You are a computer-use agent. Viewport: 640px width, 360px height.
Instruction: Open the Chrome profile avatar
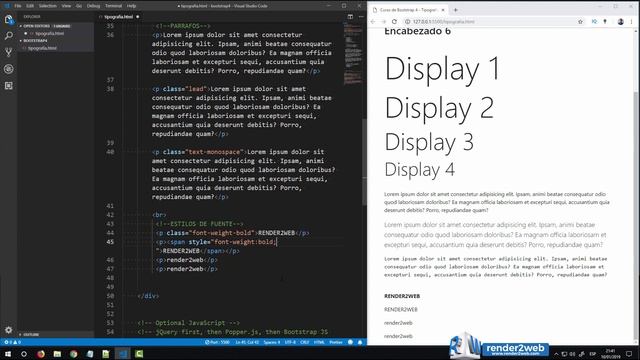[x=620, y=22]
